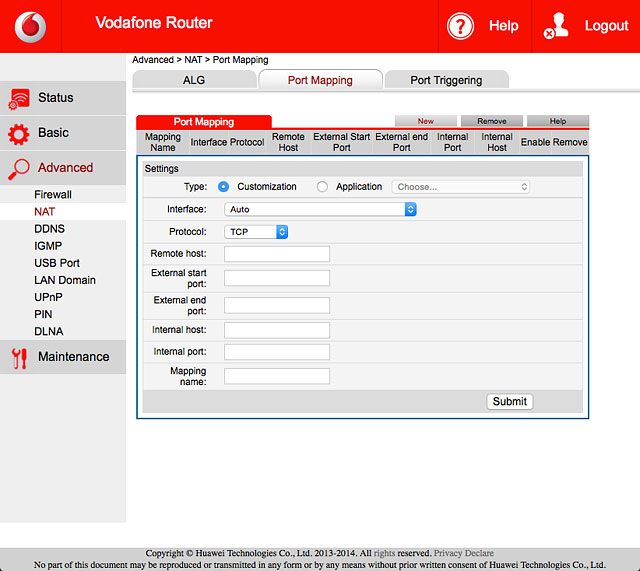
Task: Click the Help text in the header
Action: click(504, 26)
